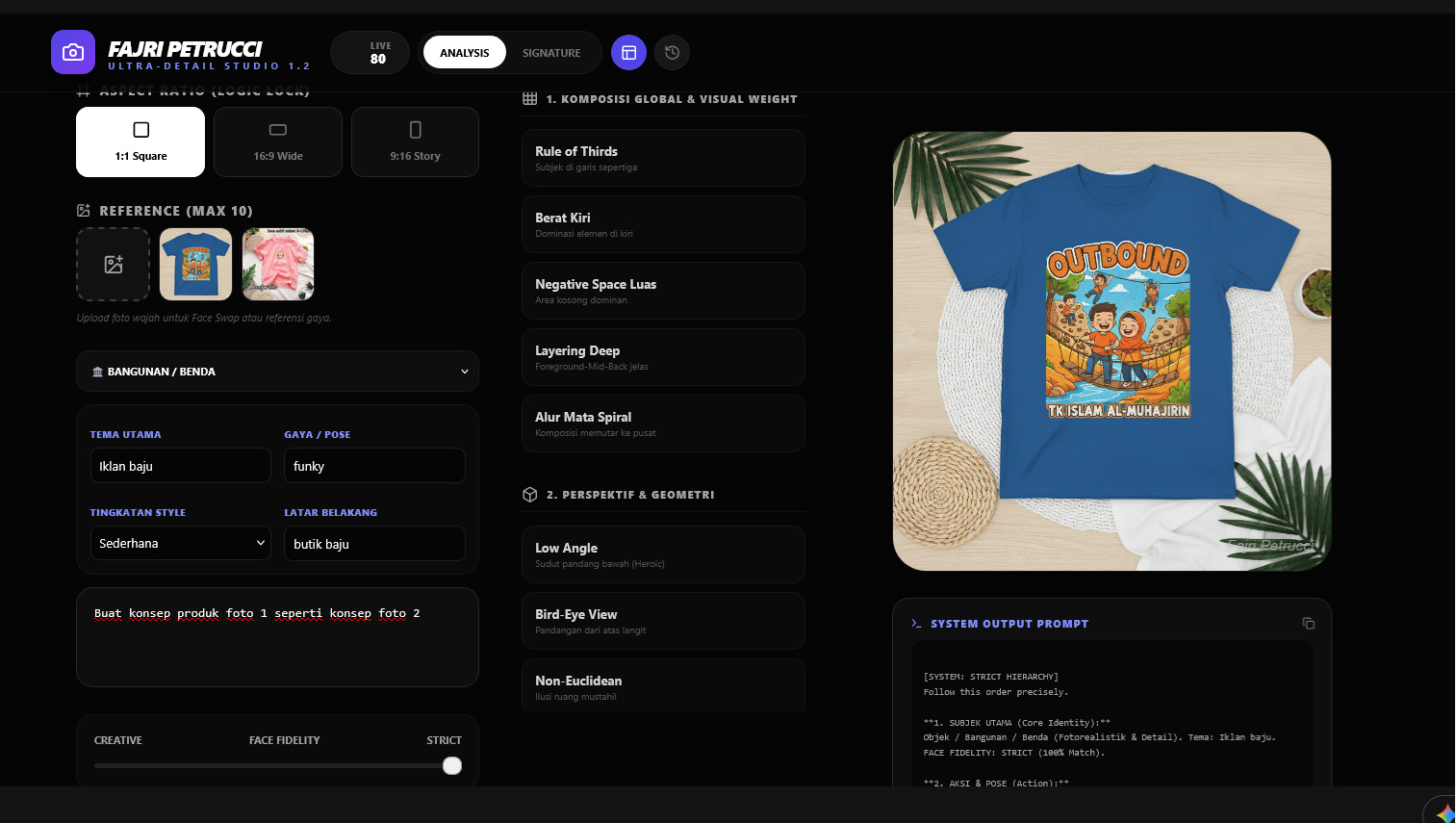Image resolution: width=1456 pixels, height=823 pixels.
Task: Click the add reference image upload icon
Action: click(x=114, y=265)
